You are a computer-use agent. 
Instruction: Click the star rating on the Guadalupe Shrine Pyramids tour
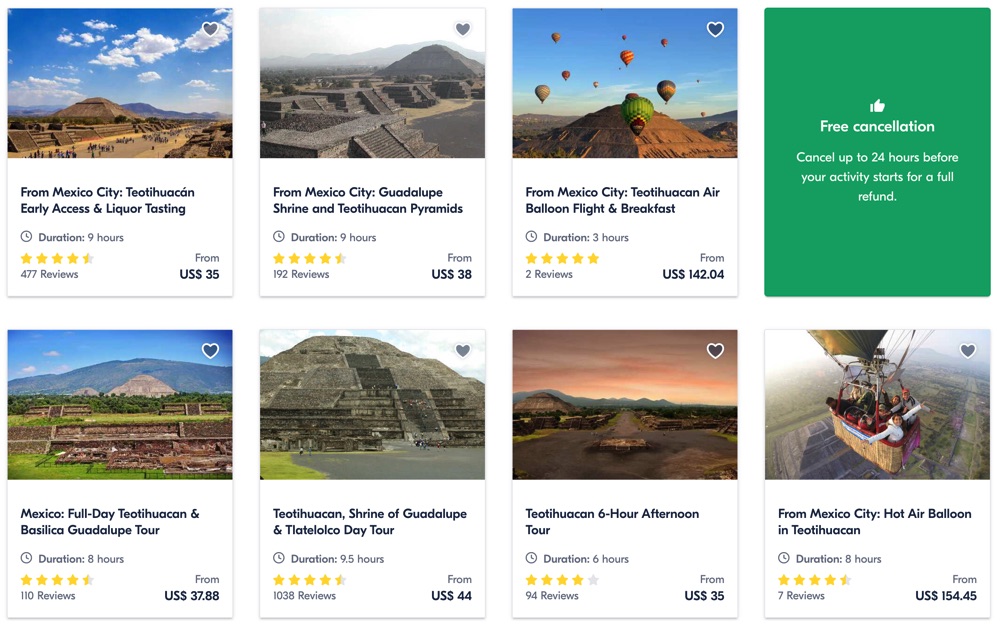click(310, 257)
